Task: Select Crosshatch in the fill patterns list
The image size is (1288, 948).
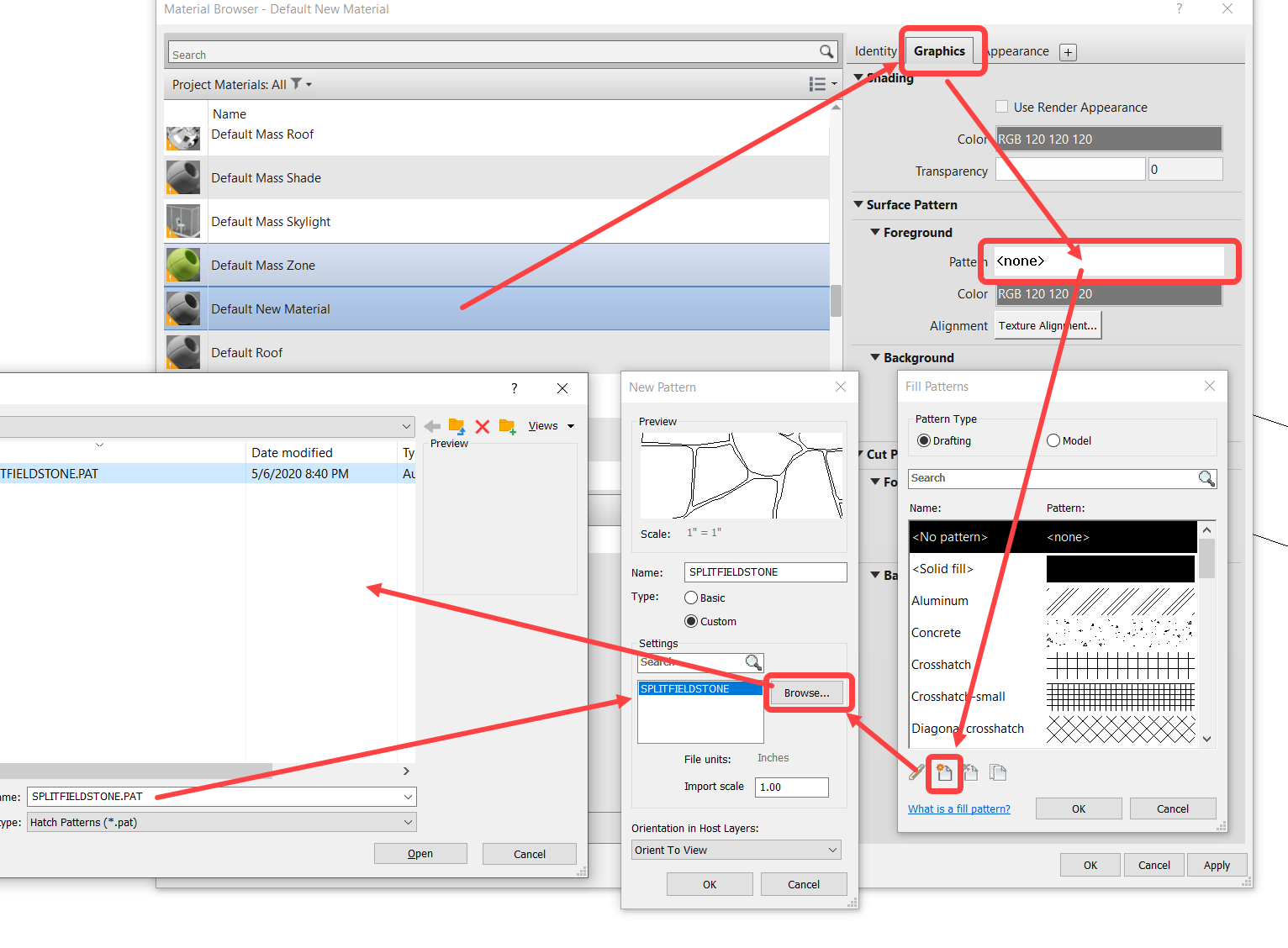Action: point(941,664)
